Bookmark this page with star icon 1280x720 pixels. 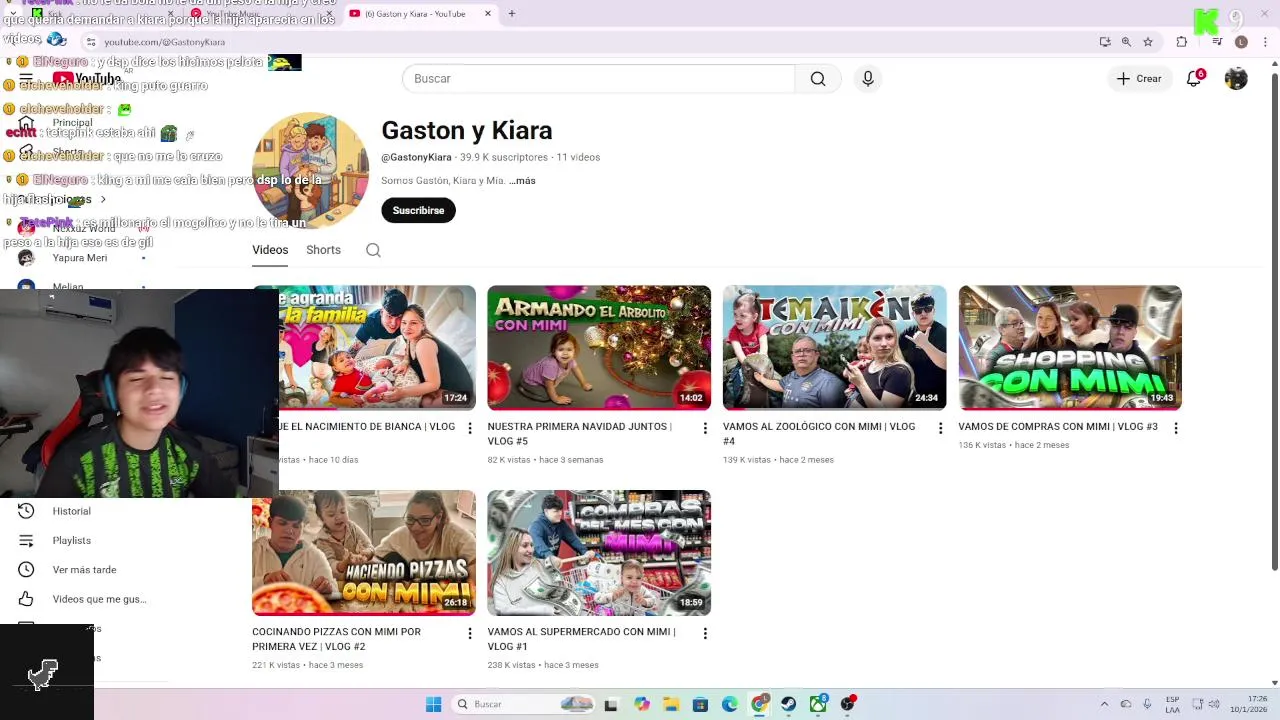click(x=1148, y=42)
